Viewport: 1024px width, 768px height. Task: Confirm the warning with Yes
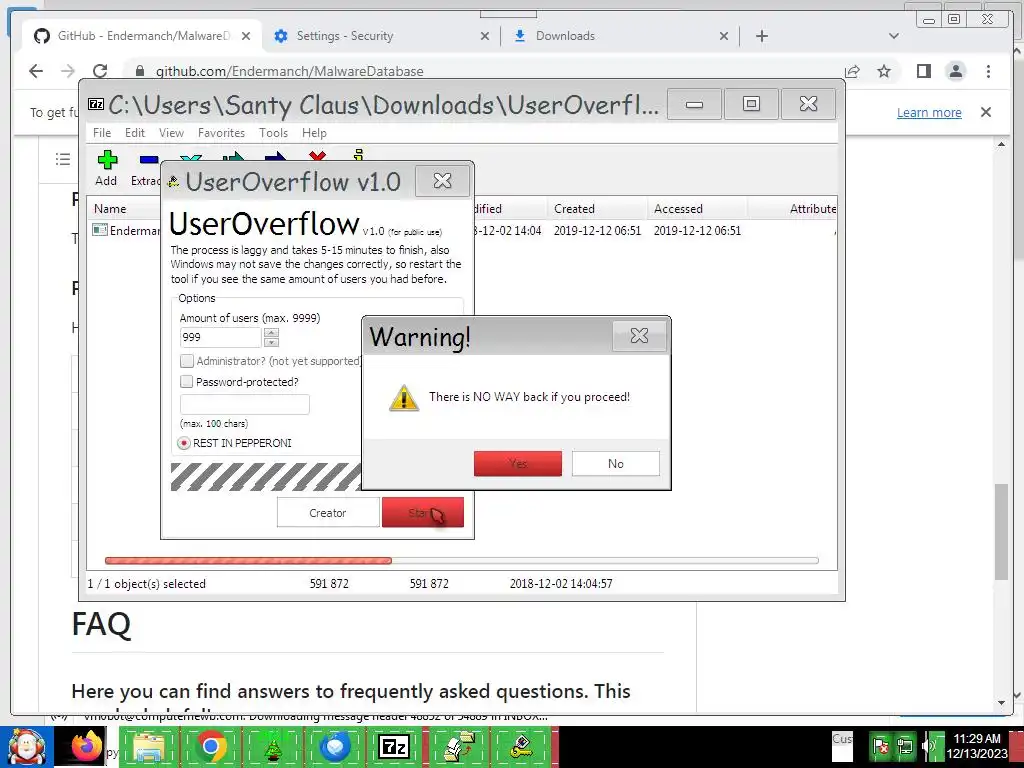point(518,464)
